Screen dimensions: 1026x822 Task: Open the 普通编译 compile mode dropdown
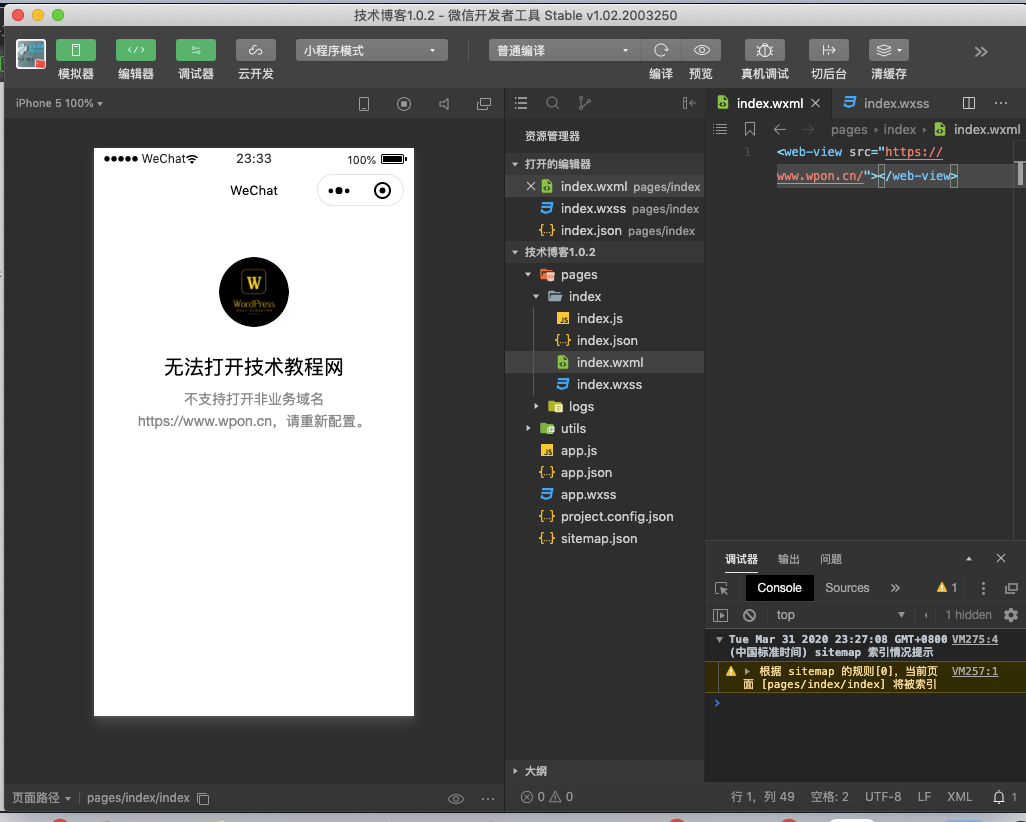[565, 50]
